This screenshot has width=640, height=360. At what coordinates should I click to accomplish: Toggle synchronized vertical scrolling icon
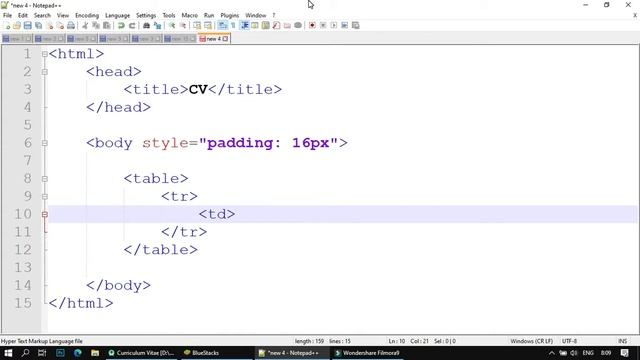tap(197, 25)
